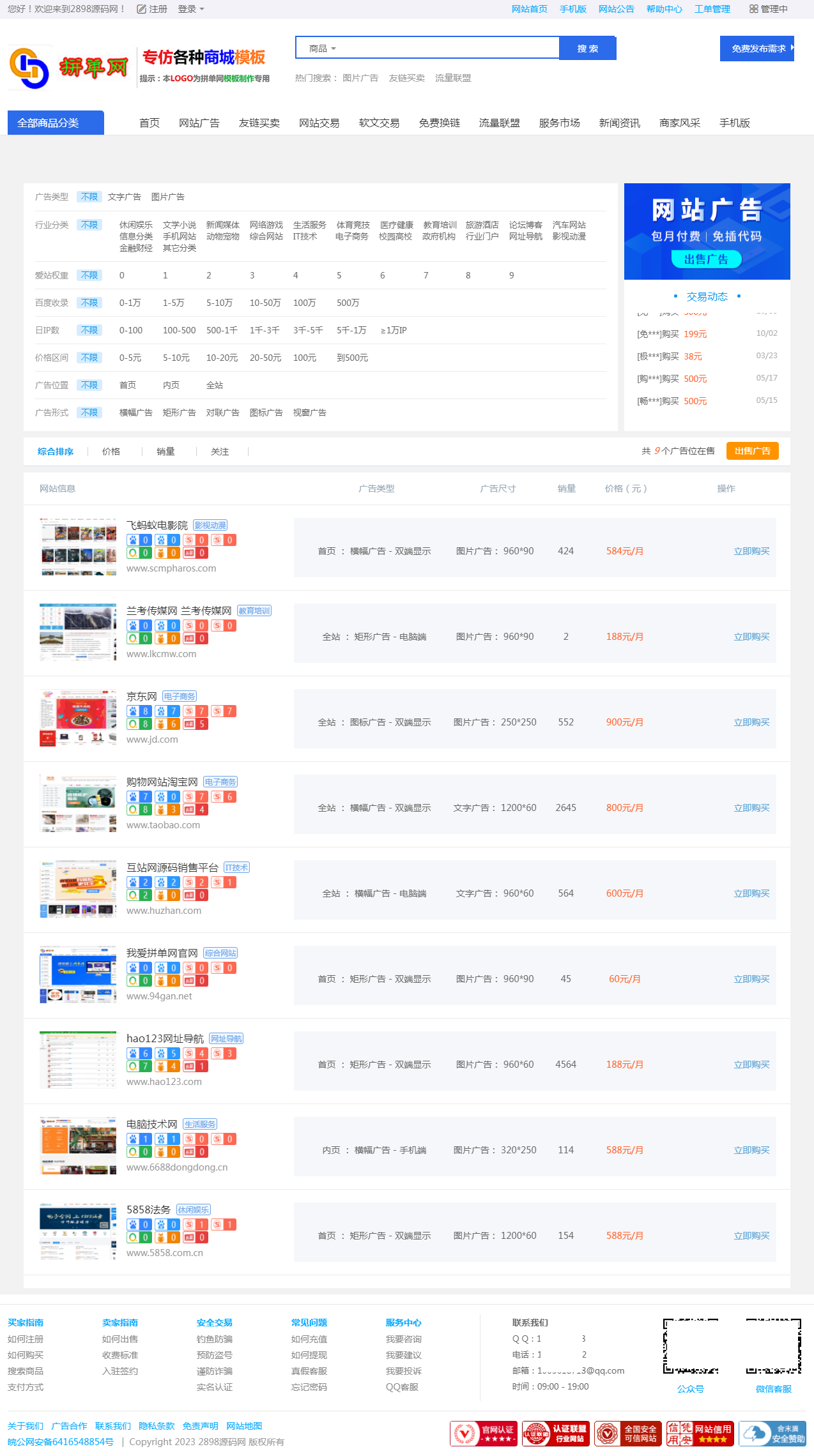This screenshot has width=814, height=1456.
Task: Choose 首页 under 广告位置 filter
Action: (x=128, y=385)
